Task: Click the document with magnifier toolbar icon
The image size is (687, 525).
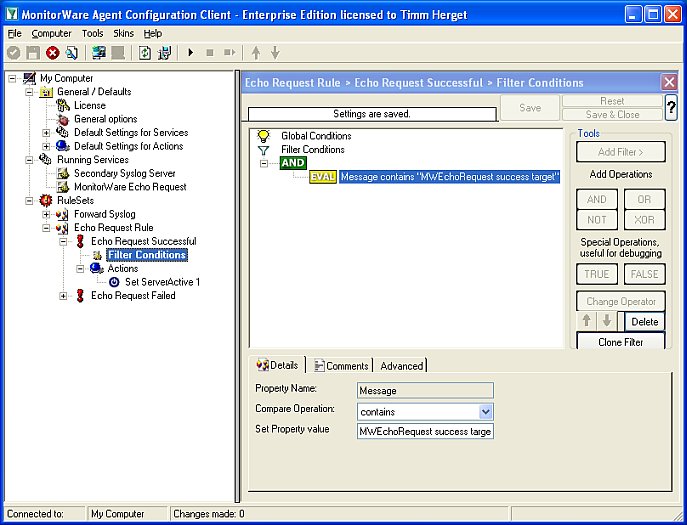Action: 72,53
